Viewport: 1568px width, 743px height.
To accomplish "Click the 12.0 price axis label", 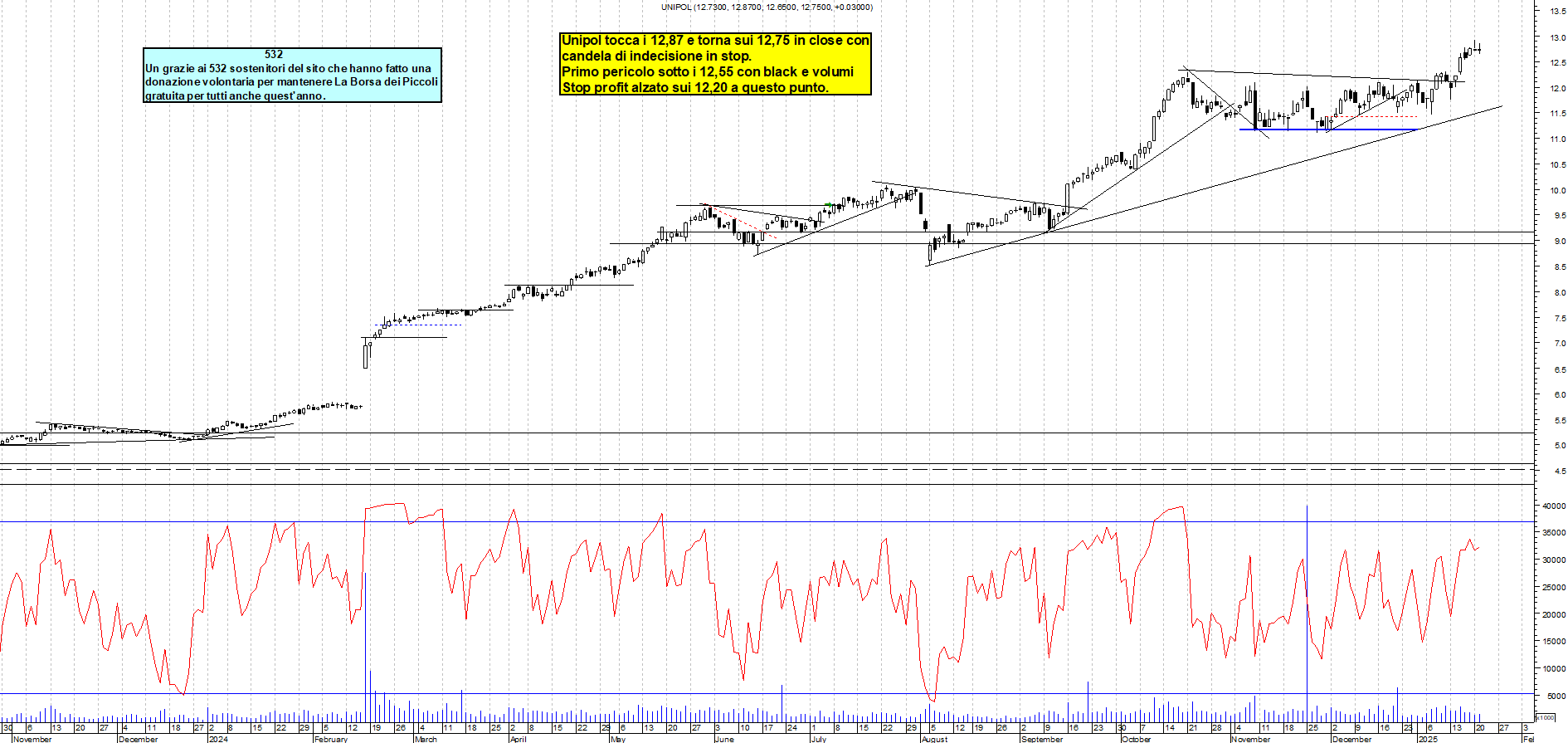I will point(1557,88).
